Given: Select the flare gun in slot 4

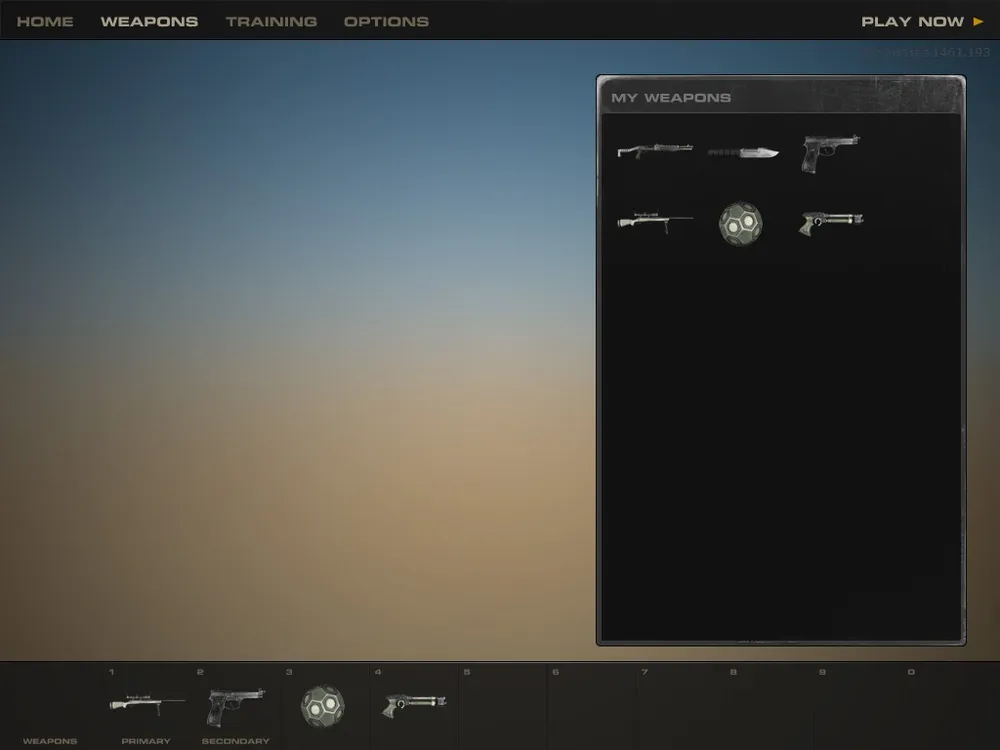Looking at the screenshot, I should point(414,704).
